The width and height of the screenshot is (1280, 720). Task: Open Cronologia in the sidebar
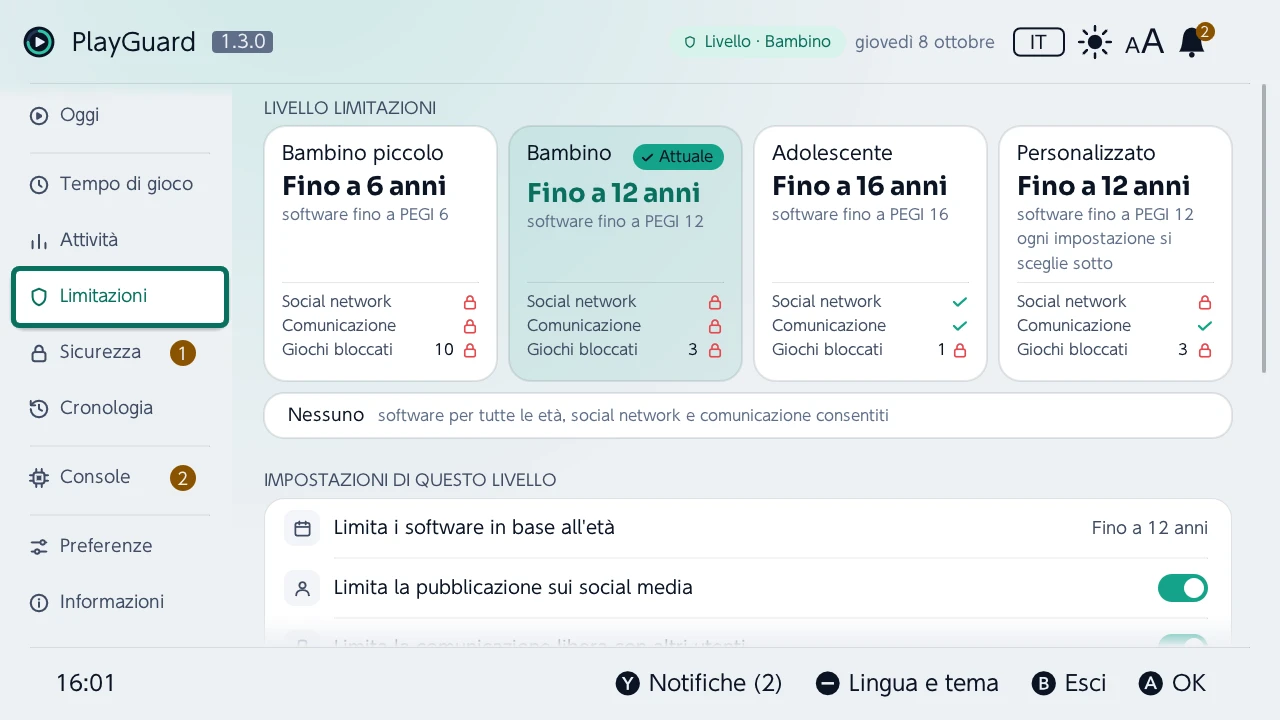120,408
